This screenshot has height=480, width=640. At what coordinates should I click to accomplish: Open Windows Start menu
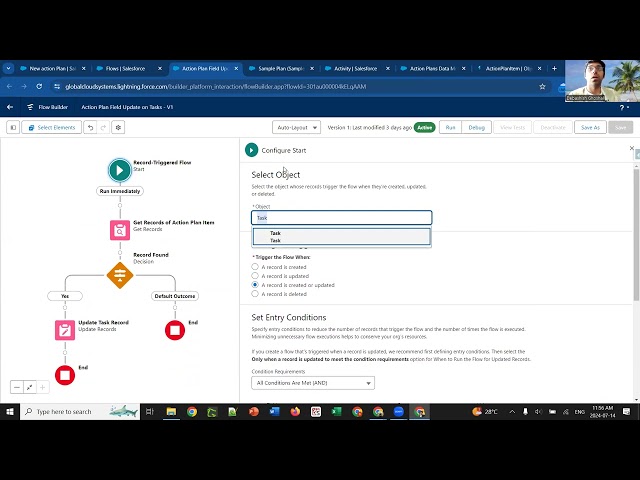(x=10, y=412)
